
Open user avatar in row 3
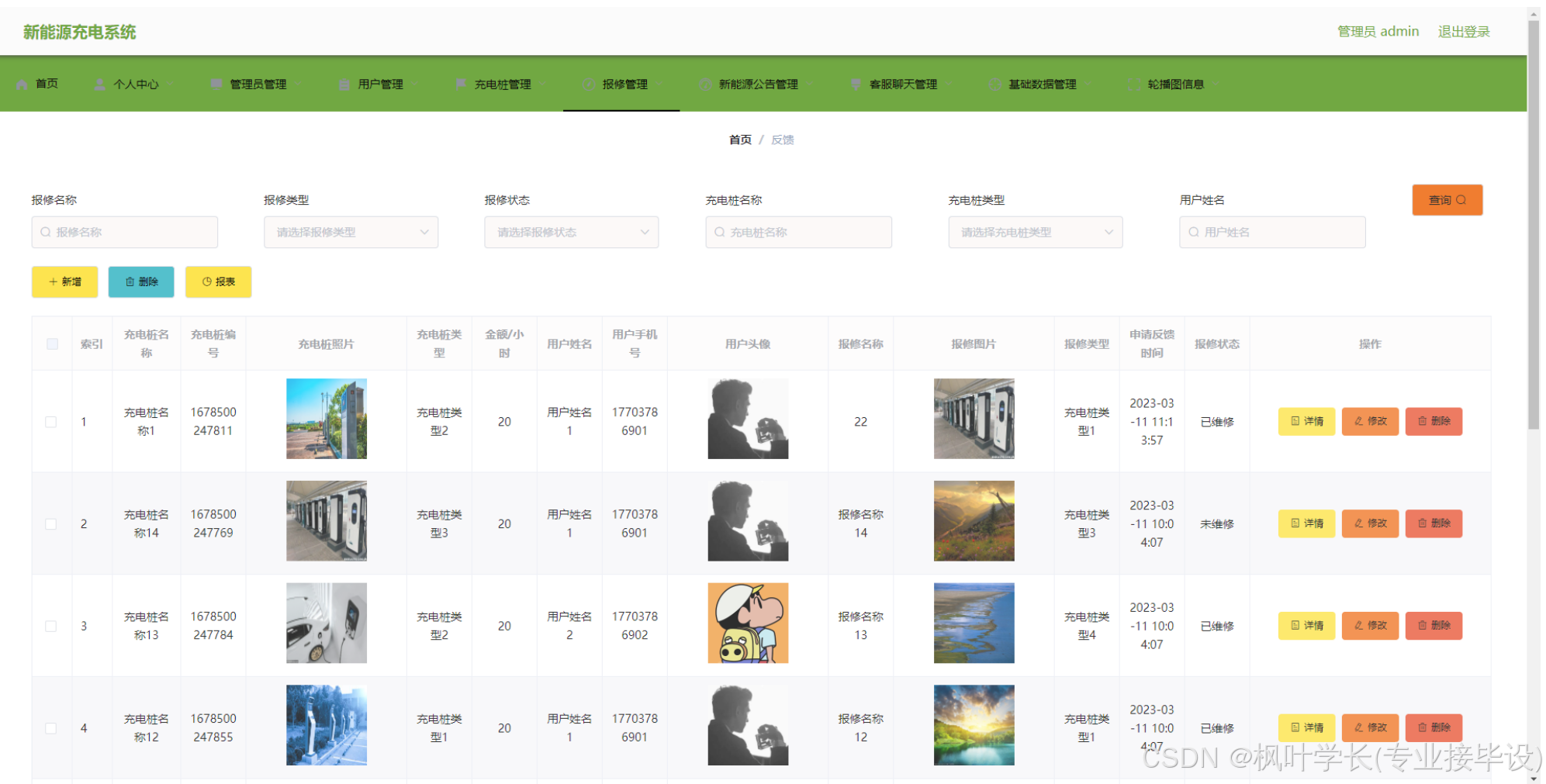(748, 623)
